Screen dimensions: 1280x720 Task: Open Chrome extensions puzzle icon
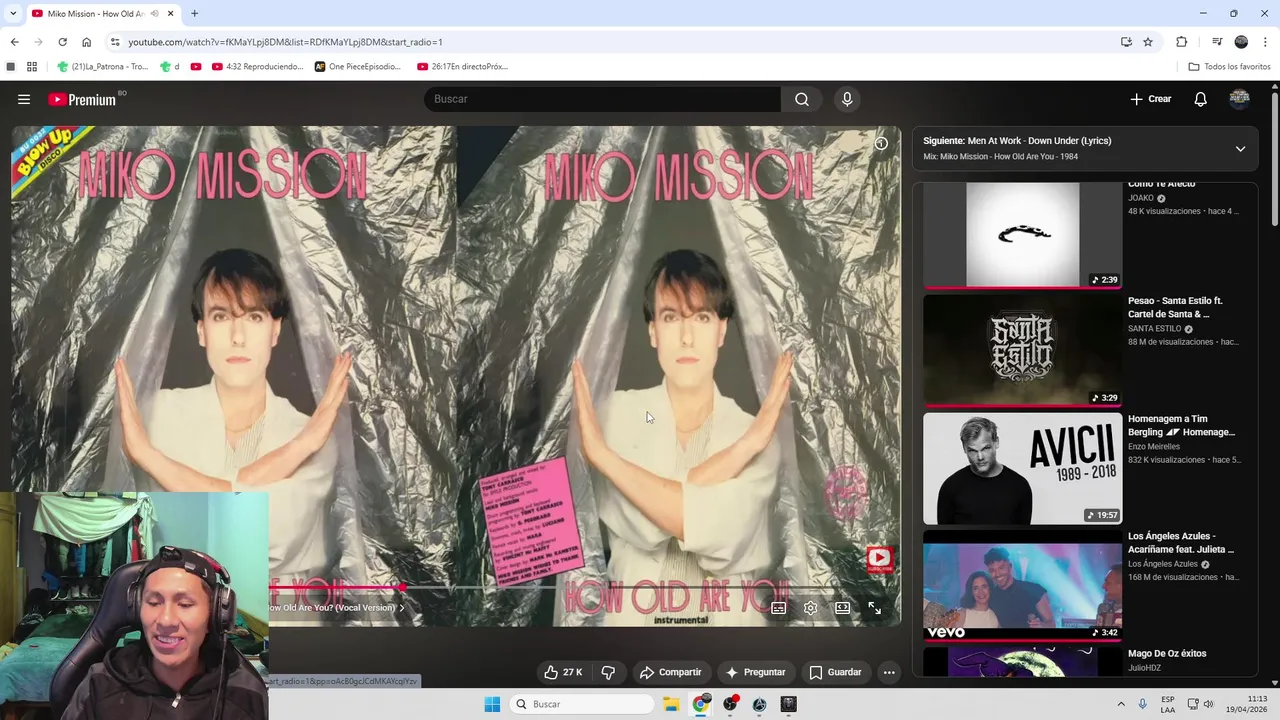tap(1181, 42)
